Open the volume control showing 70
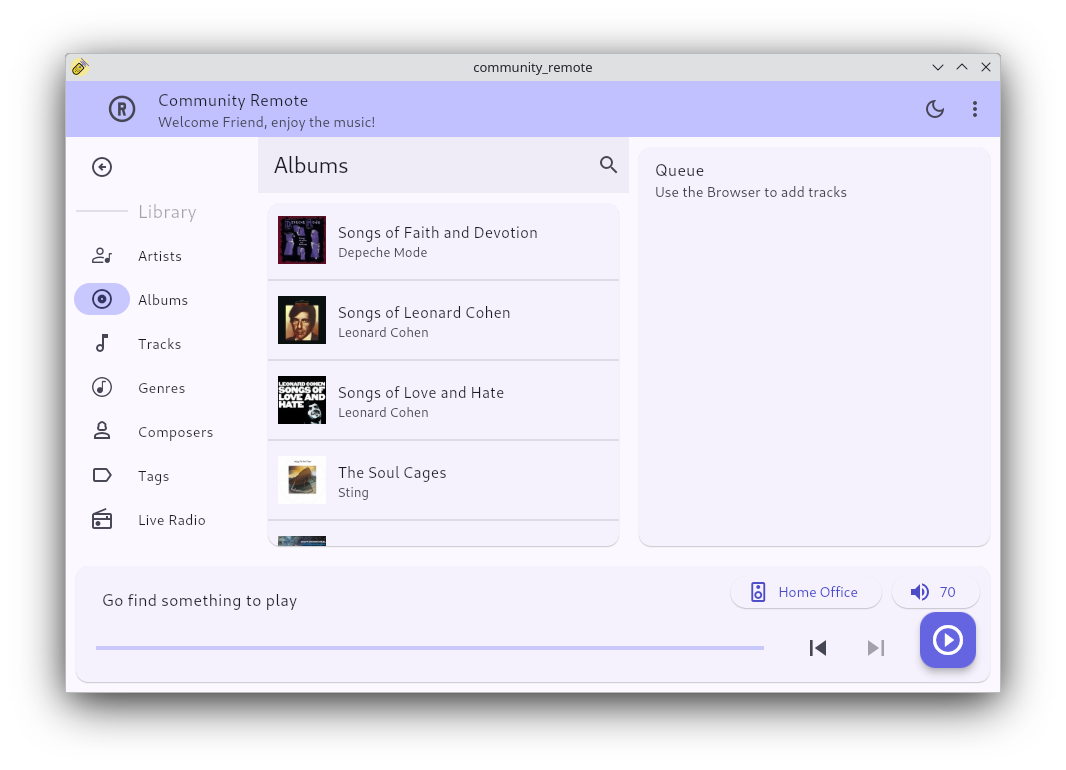The height and width of the screenshot is (770, 1066). pyautogui.click(x=935, y=592)
